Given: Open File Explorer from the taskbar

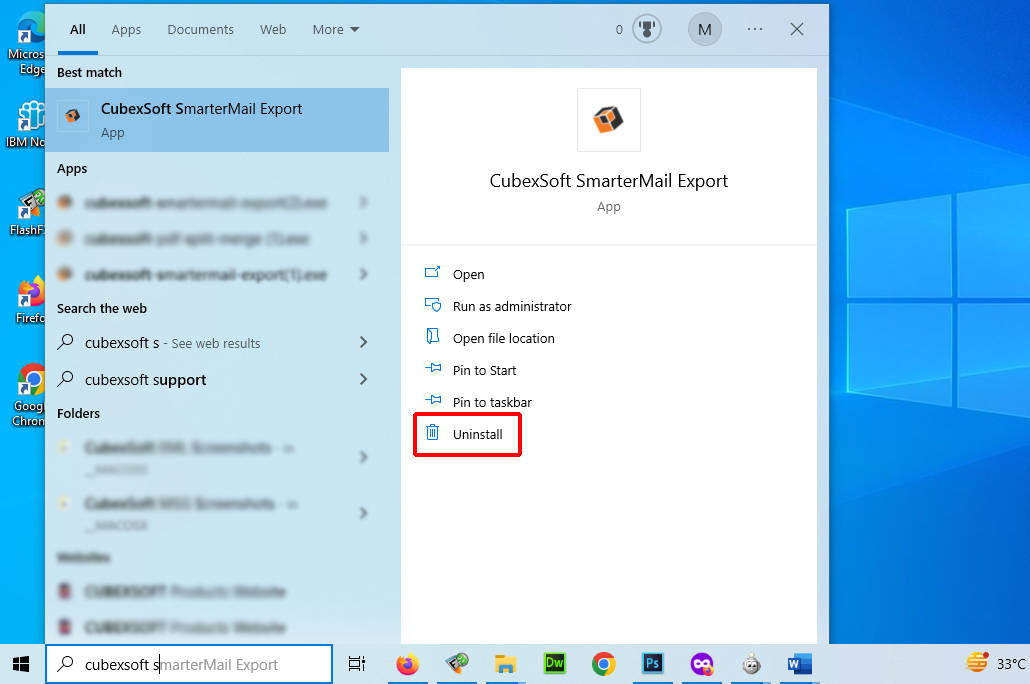Looking at the screenshot, I should click(506, 664).
